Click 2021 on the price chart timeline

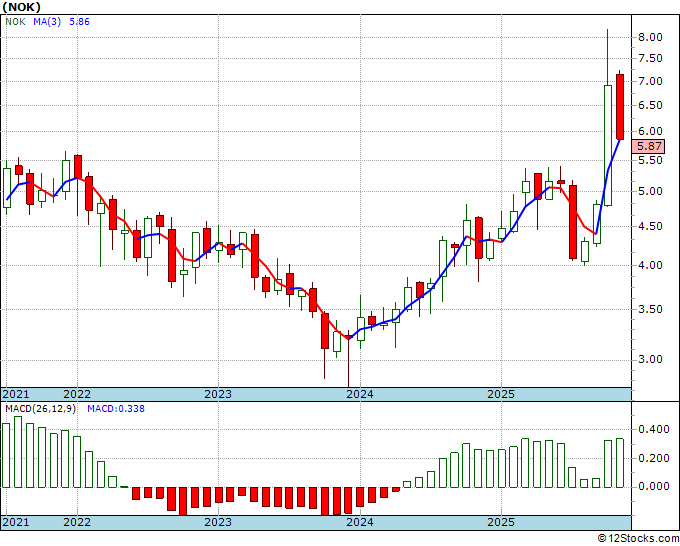(x=16, y=394)
